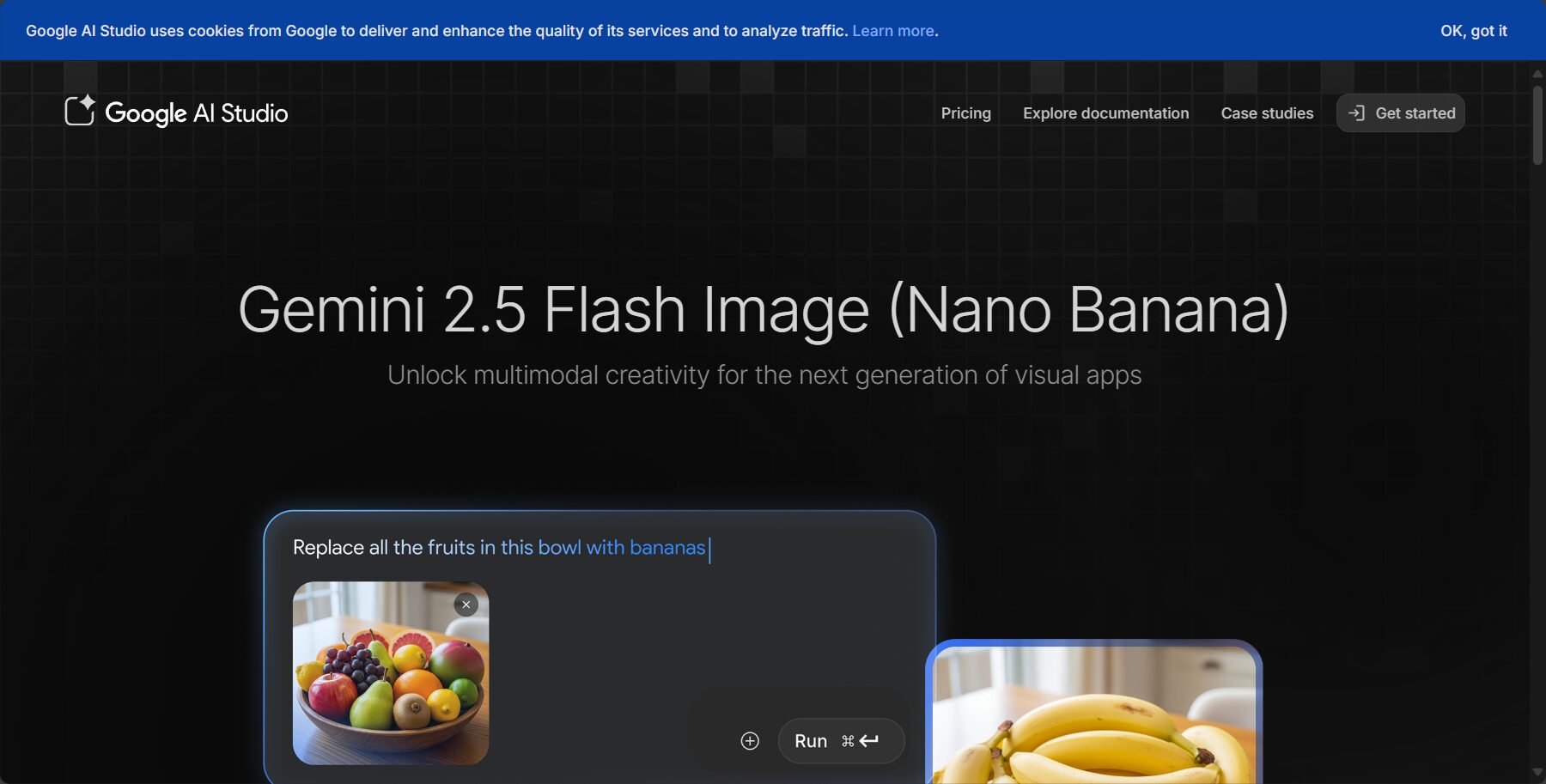Image resolution: width=1546 pixels, height=784 pixels.
Task: Open Explore documentation link
Action: 1105,113
